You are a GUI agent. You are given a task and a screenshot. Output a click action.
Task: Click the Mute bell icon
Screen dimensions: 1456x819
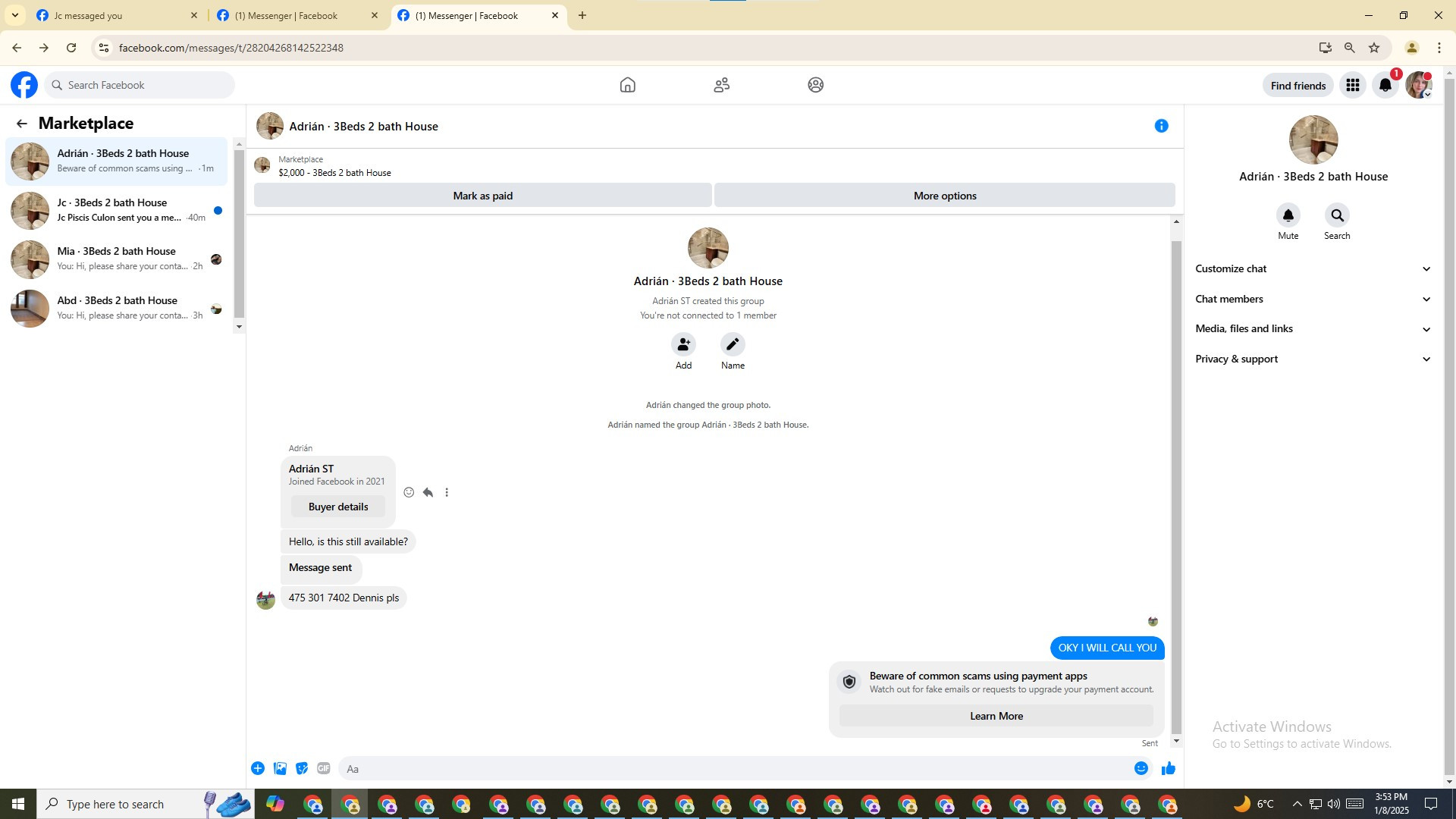tap(1288, 215)
